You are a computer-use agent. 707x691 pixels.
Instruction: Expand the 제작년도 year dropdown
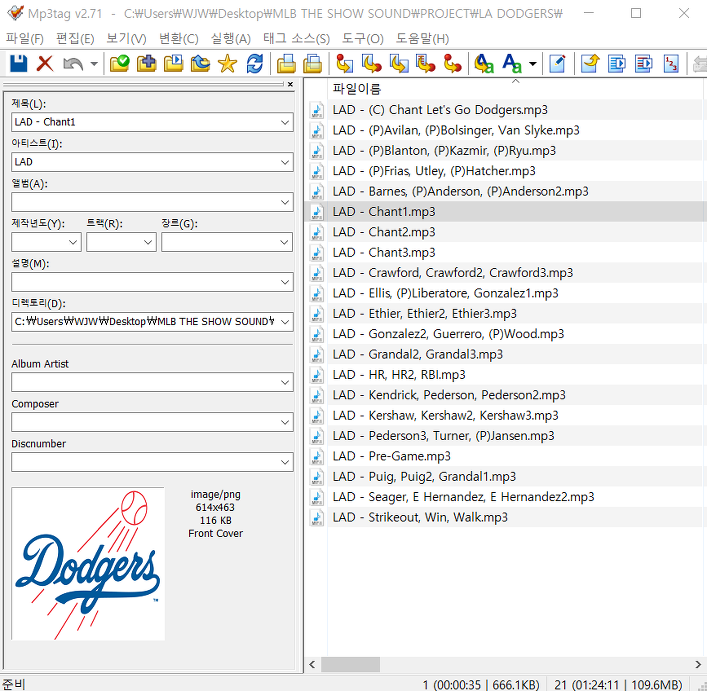73,242
